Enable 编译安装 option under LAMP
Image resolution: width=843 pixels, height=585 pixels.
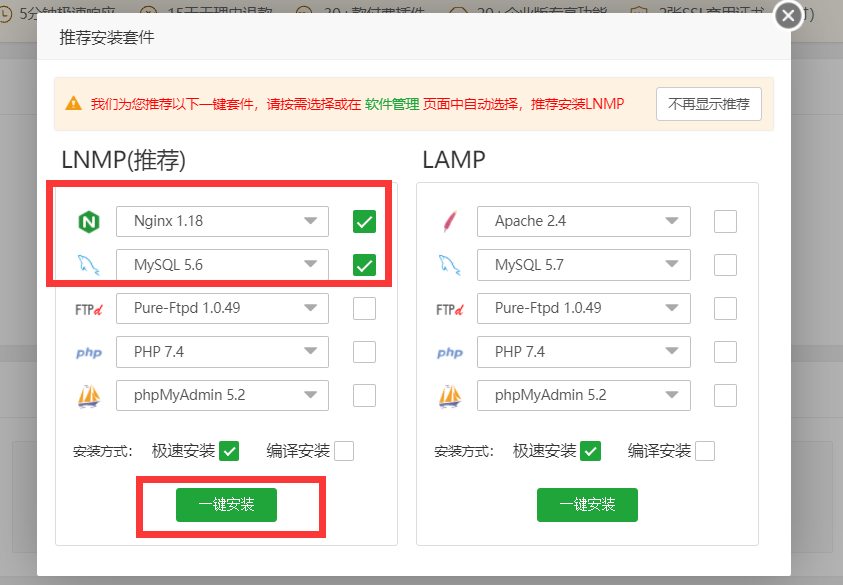(705, 451)
